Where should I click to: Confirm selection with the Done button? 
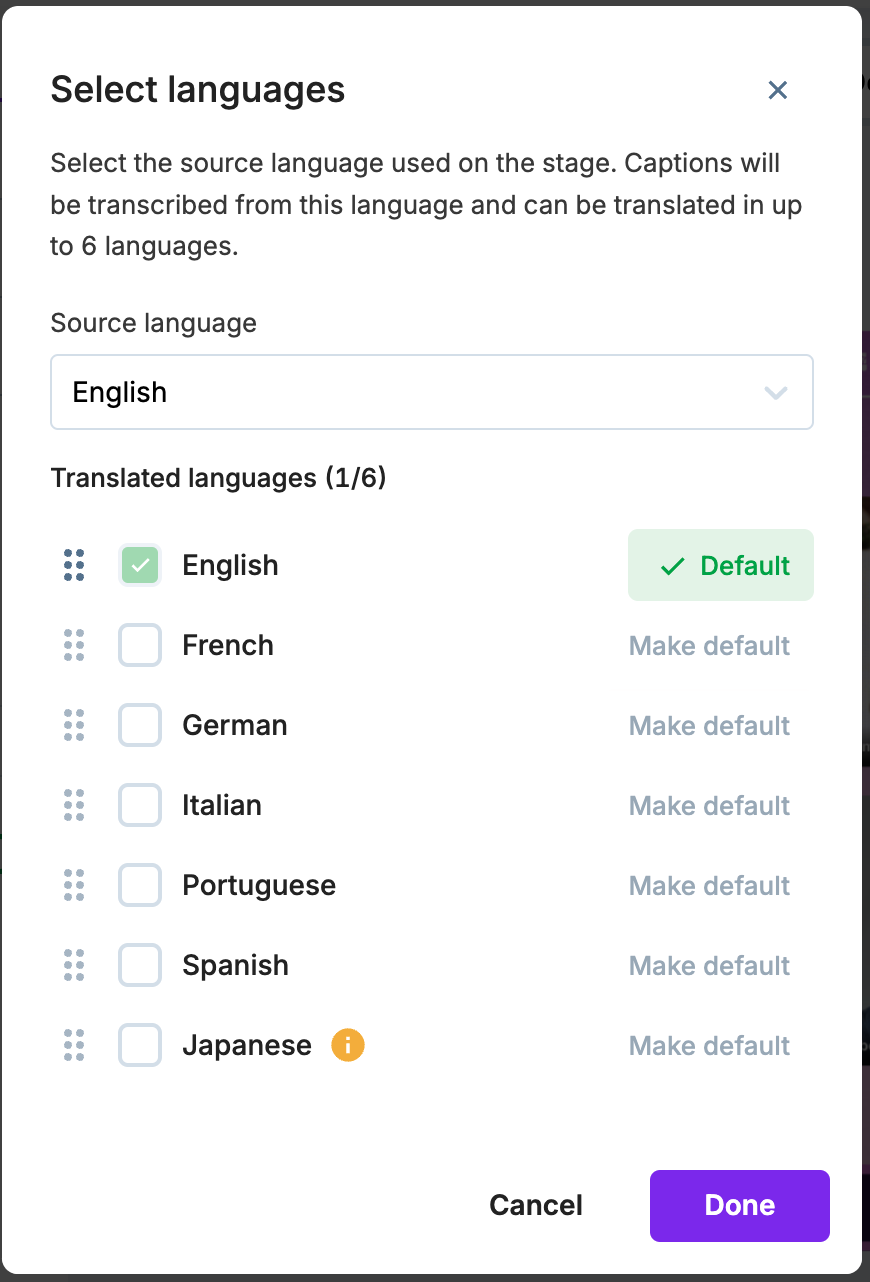(739, 1205)
